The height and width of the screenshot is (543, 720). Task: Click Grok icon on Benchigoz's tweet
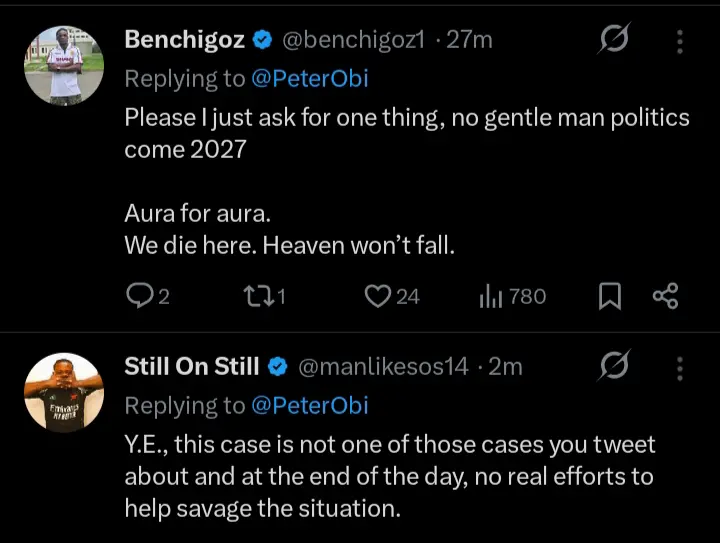tap(612, 41)
